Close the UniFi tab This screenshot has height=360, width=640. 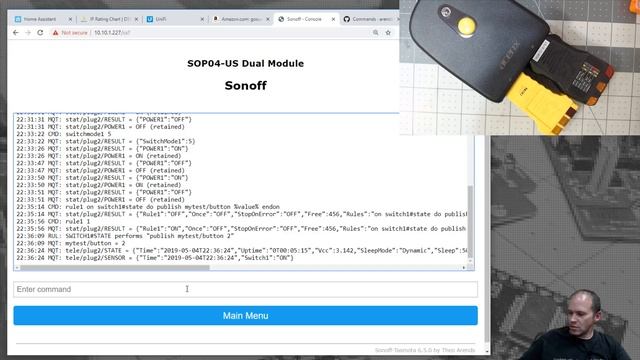click(202, 19)
